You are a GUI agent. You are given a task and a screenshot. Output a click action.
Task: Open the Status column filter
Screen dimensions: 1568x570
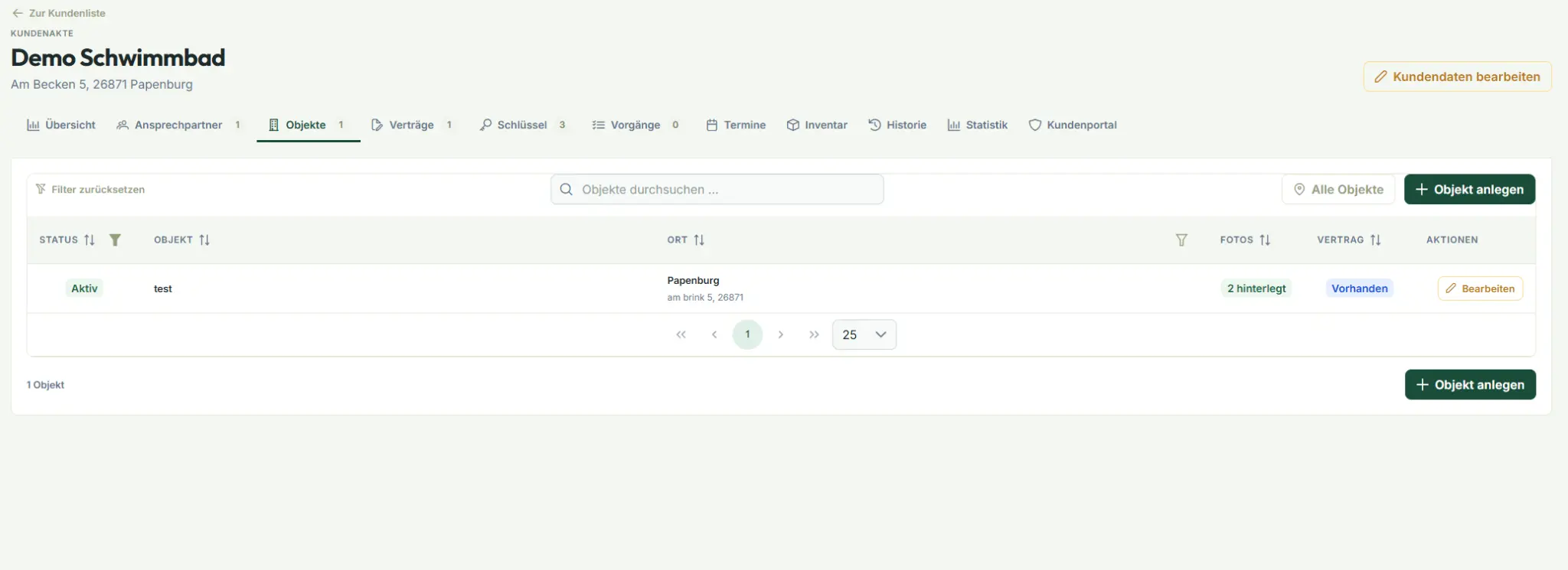[x=115, y=240]
